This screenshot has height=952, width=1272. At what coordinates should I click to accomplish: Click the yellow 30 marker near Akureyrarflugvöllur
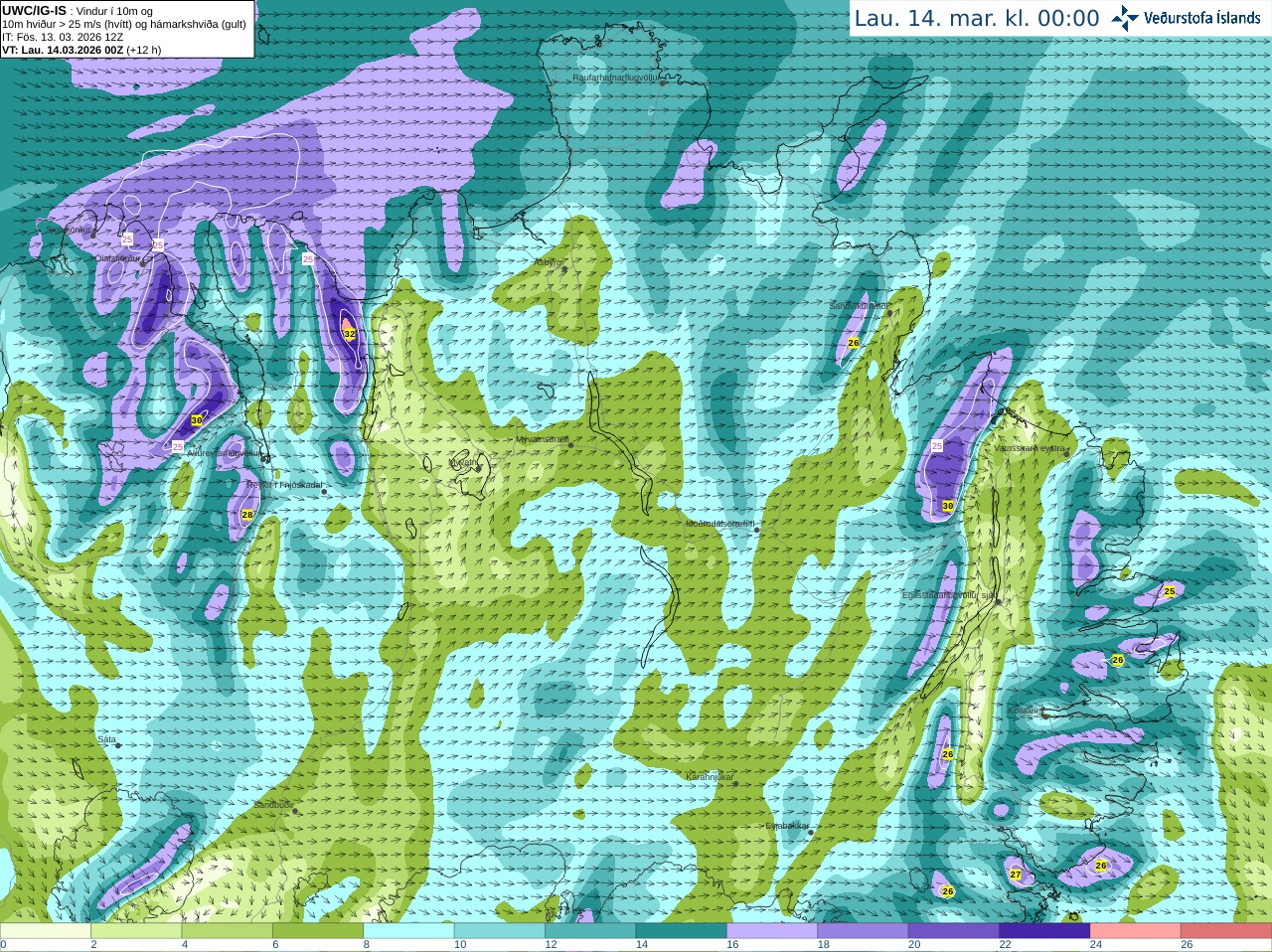click(x=197, y=421)
